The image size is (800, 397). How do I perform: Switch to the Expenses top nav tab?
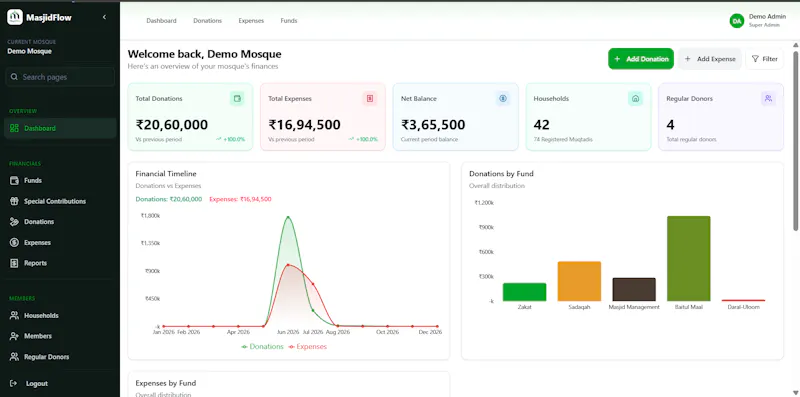click(251, 21)
